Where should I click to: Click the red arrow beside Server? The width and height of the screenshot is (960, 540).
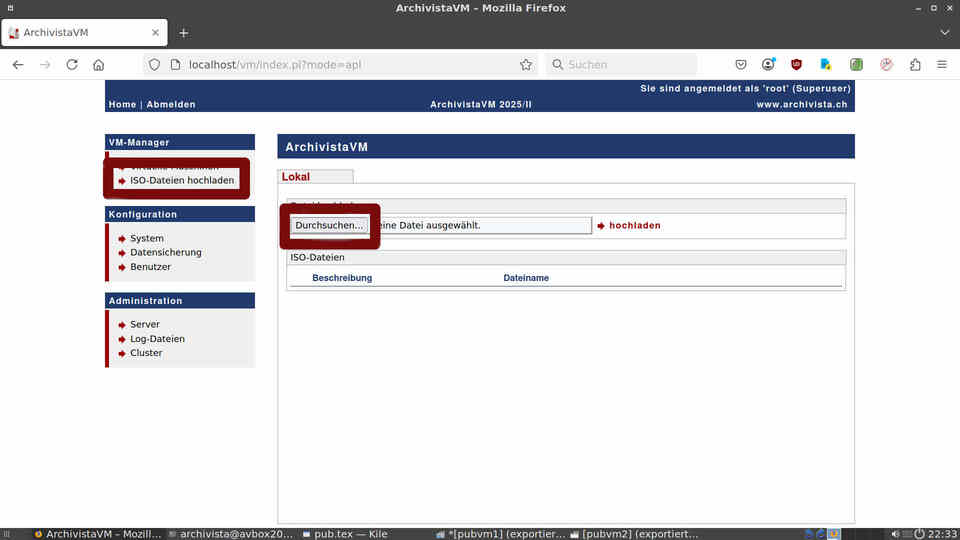click(122, 325)
